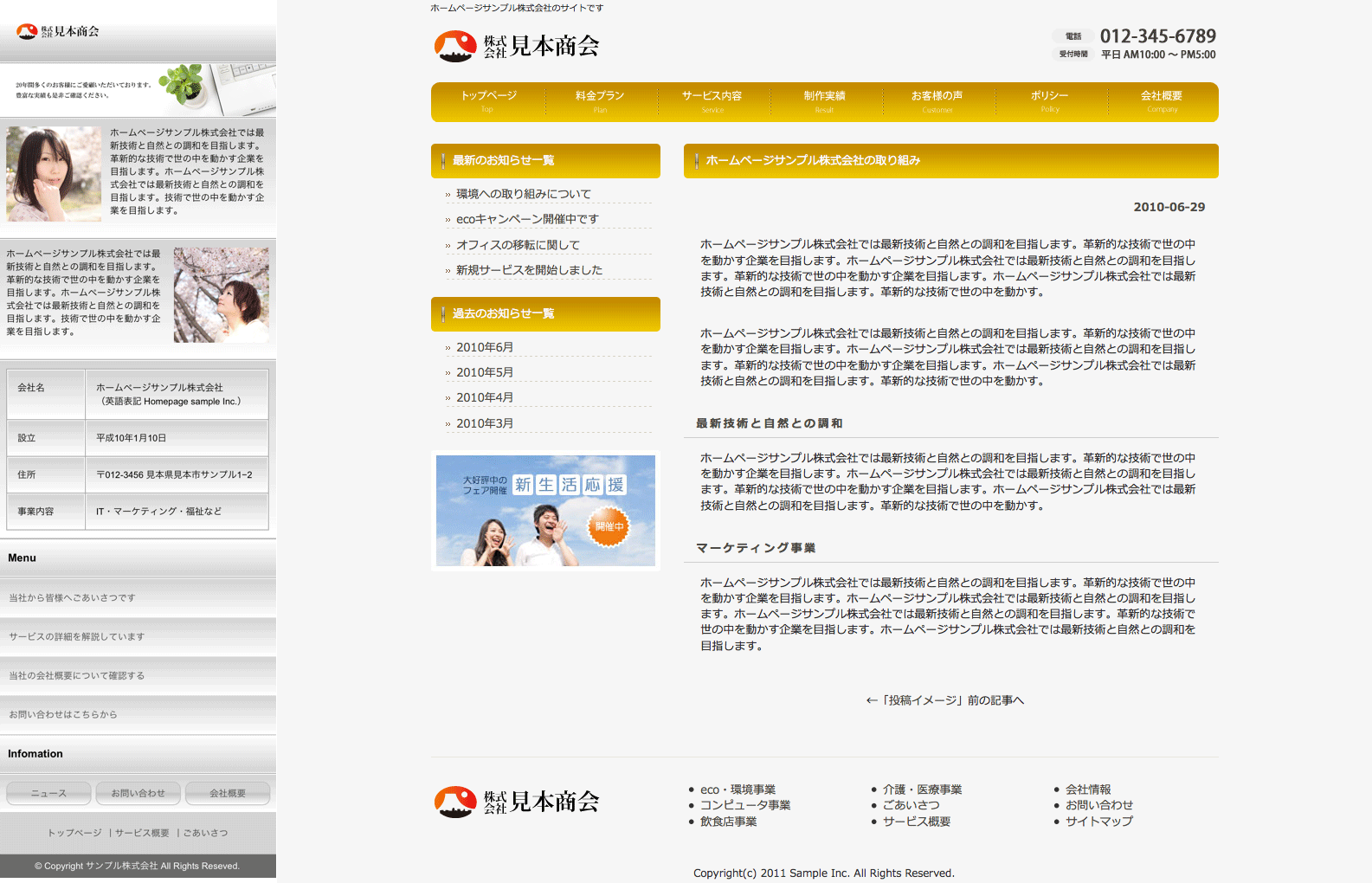
Task: Open the 環境への取り組みについて news link
Action: (x=524, y=194)
